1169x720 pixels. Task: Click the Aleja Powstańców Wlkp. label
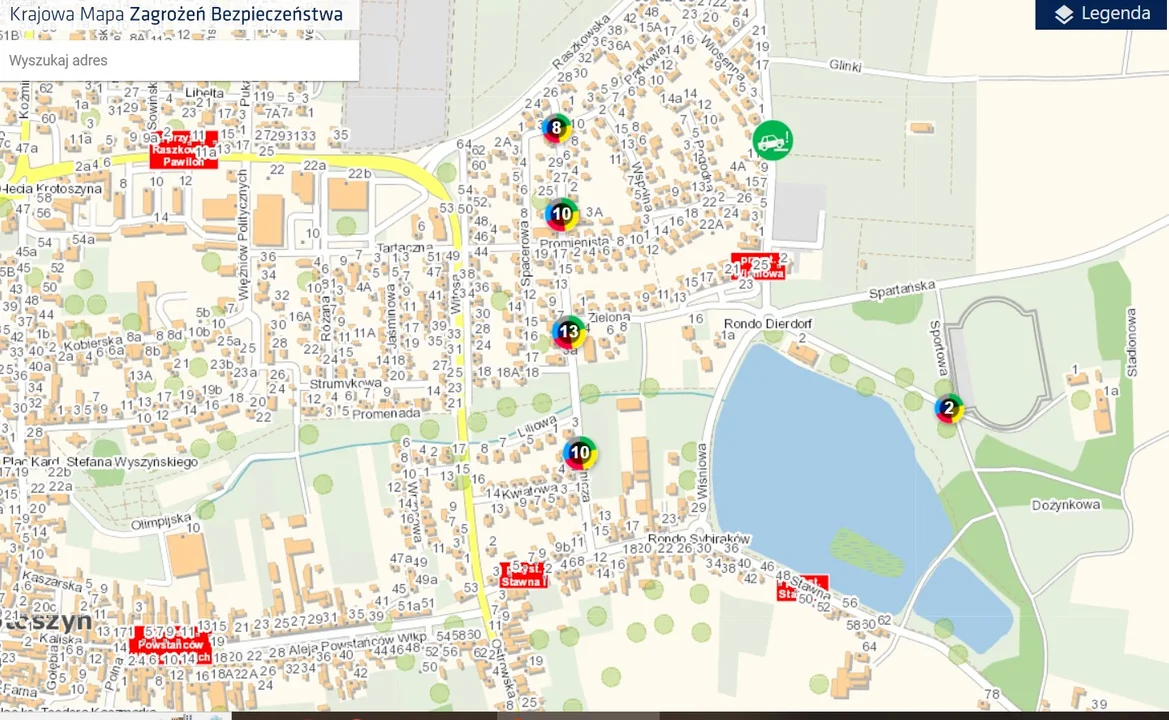[x=356, y=645]
